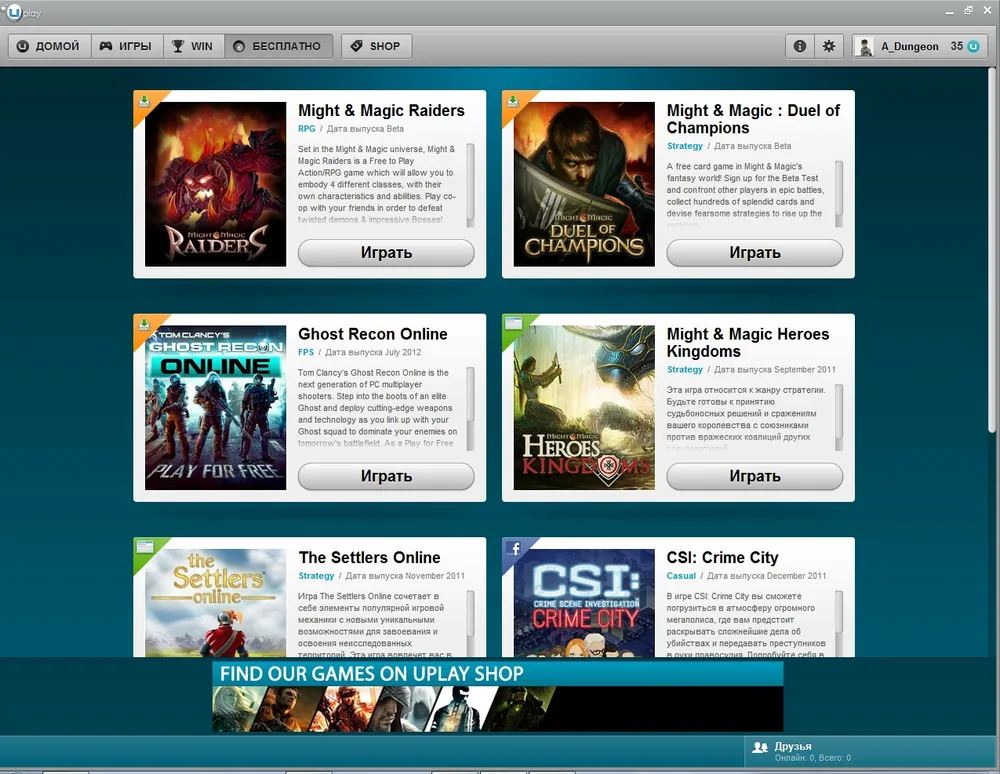Click browser badge on Settlers Online card
The image size is (1000, 774).
pos(145,547)
